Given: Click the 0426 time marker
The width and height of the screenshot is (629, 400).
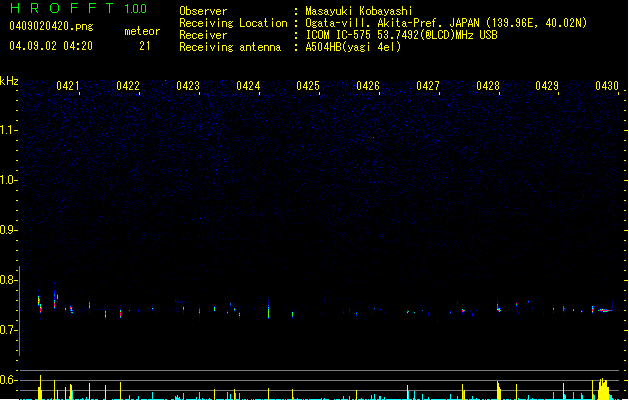Looking at the screenshot, I should [368, 86].
